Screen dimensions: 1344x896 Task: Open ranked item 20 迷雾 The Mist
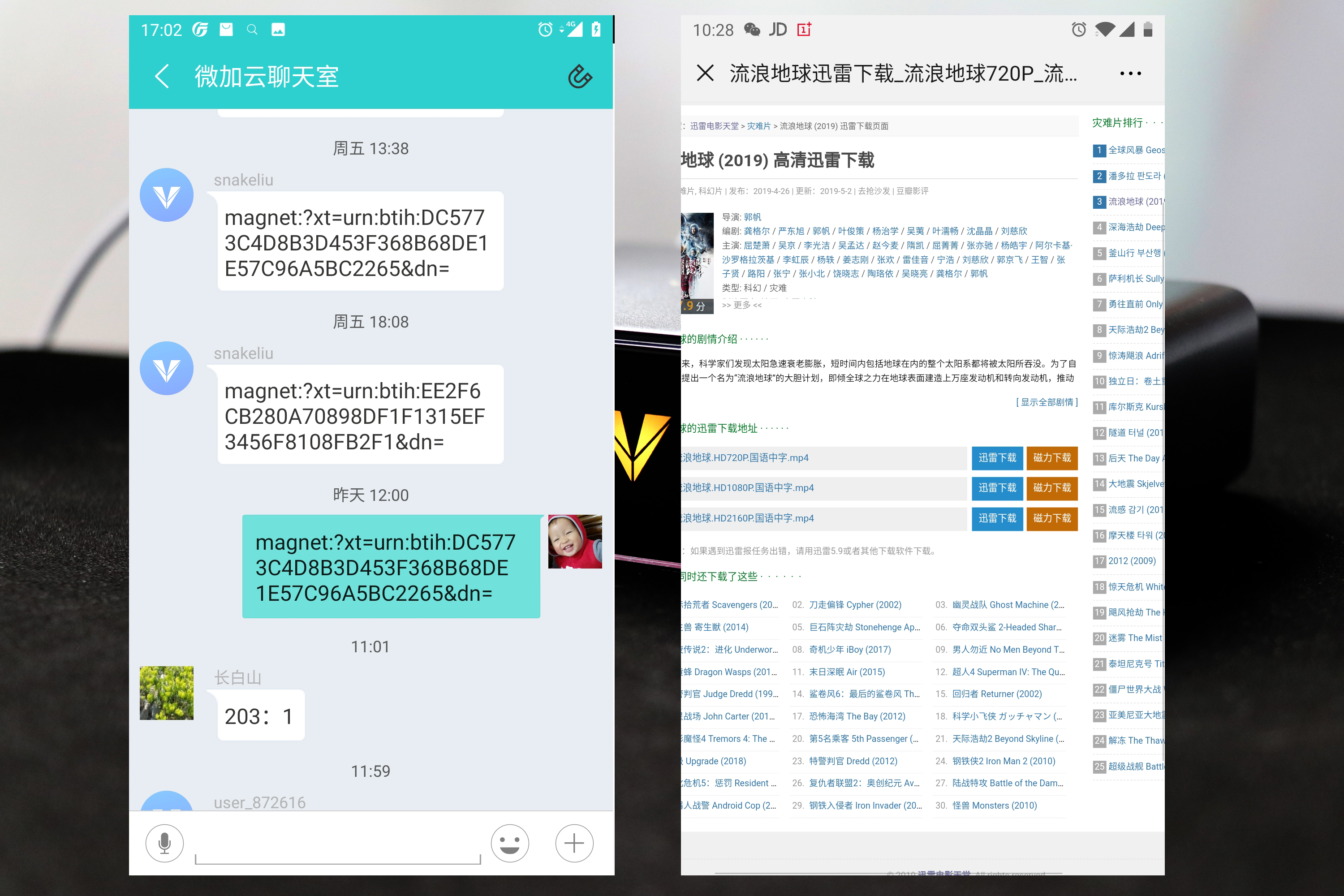pos(1135,638)
